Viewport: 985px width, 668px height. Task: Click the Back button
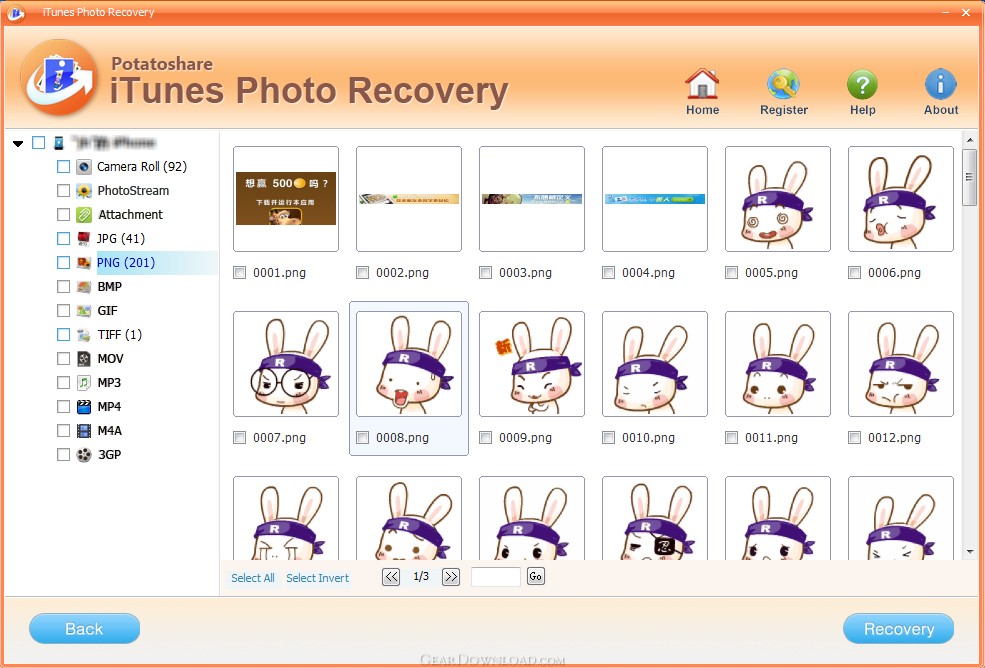[84, 628]
